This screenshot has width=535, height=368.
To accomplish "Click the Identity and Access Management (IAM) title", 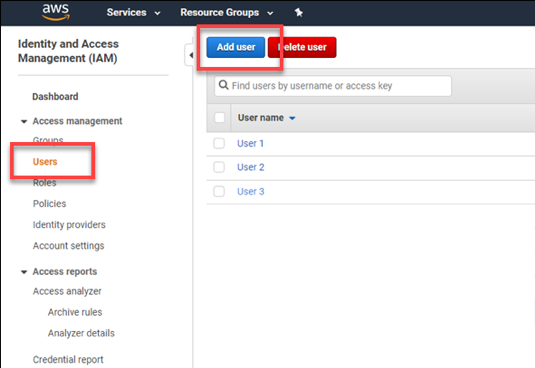I will [68, 51].
